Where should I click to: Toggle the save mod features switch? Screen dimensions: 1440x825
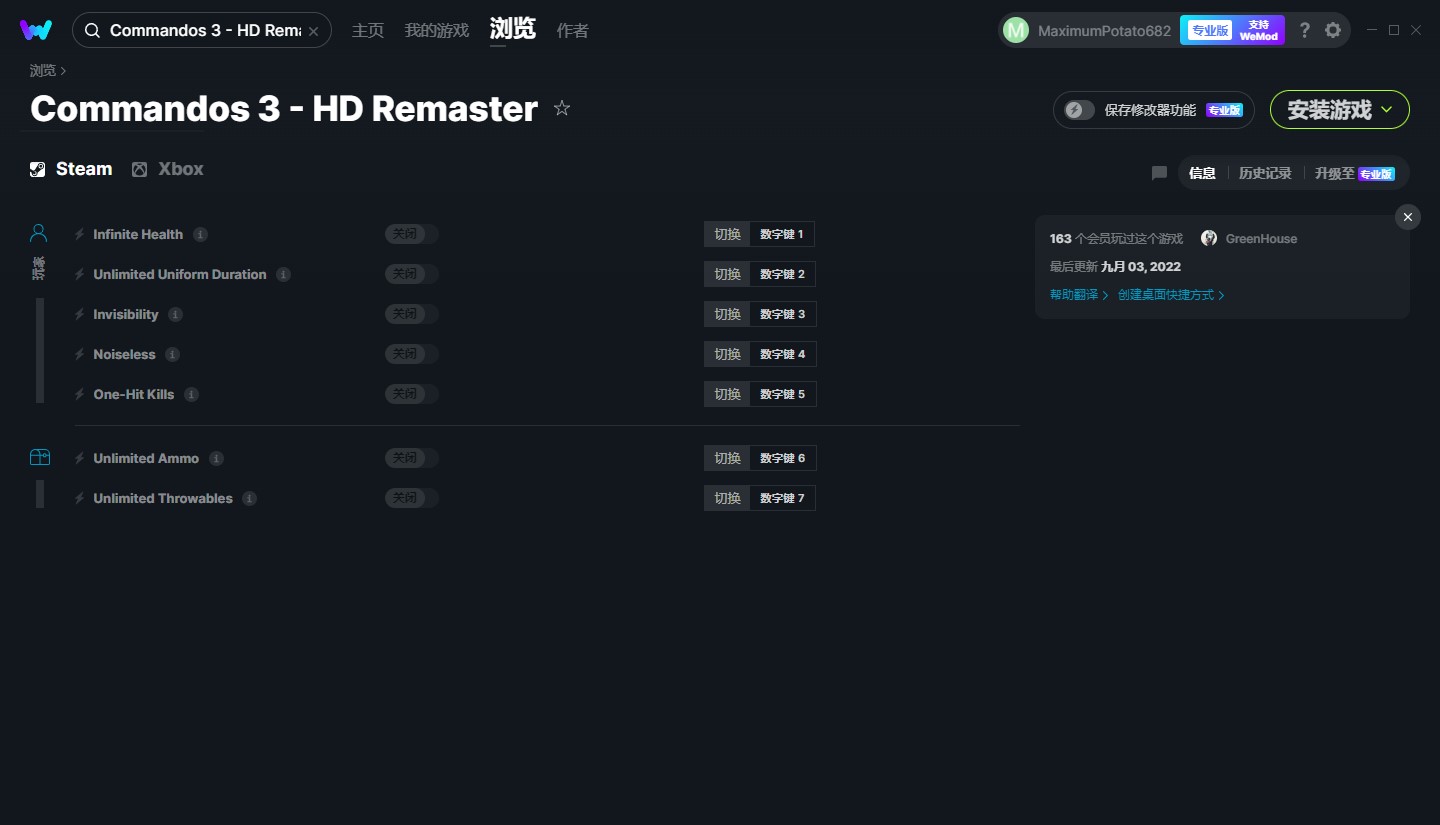coord(1079,110)
